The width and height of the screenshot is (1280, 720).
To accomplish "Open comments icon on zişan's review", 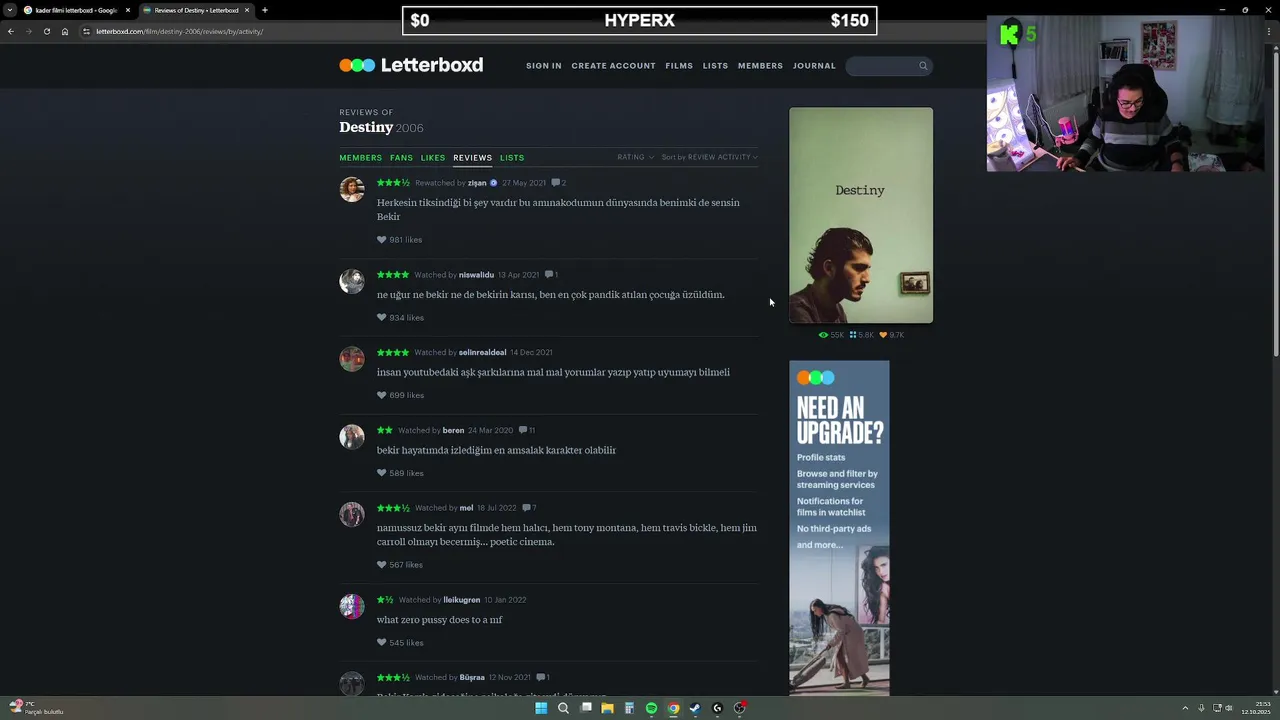I will pos(556,183).
